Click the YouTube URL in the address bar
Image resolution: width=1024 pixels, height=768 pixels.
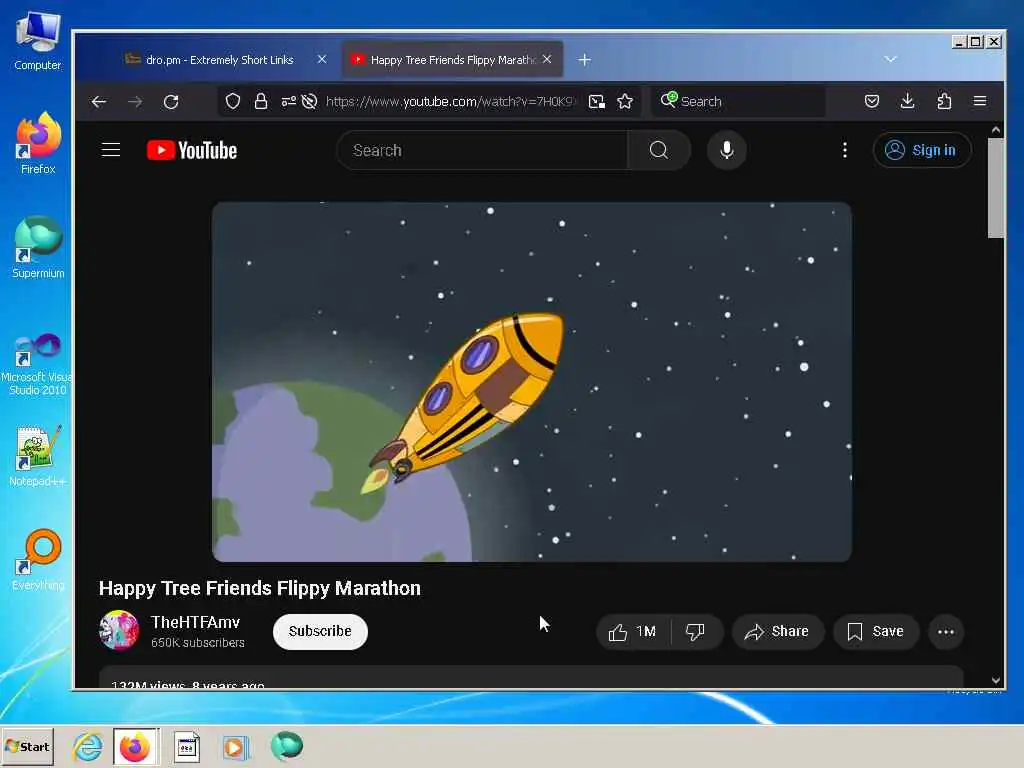[451, 101]
